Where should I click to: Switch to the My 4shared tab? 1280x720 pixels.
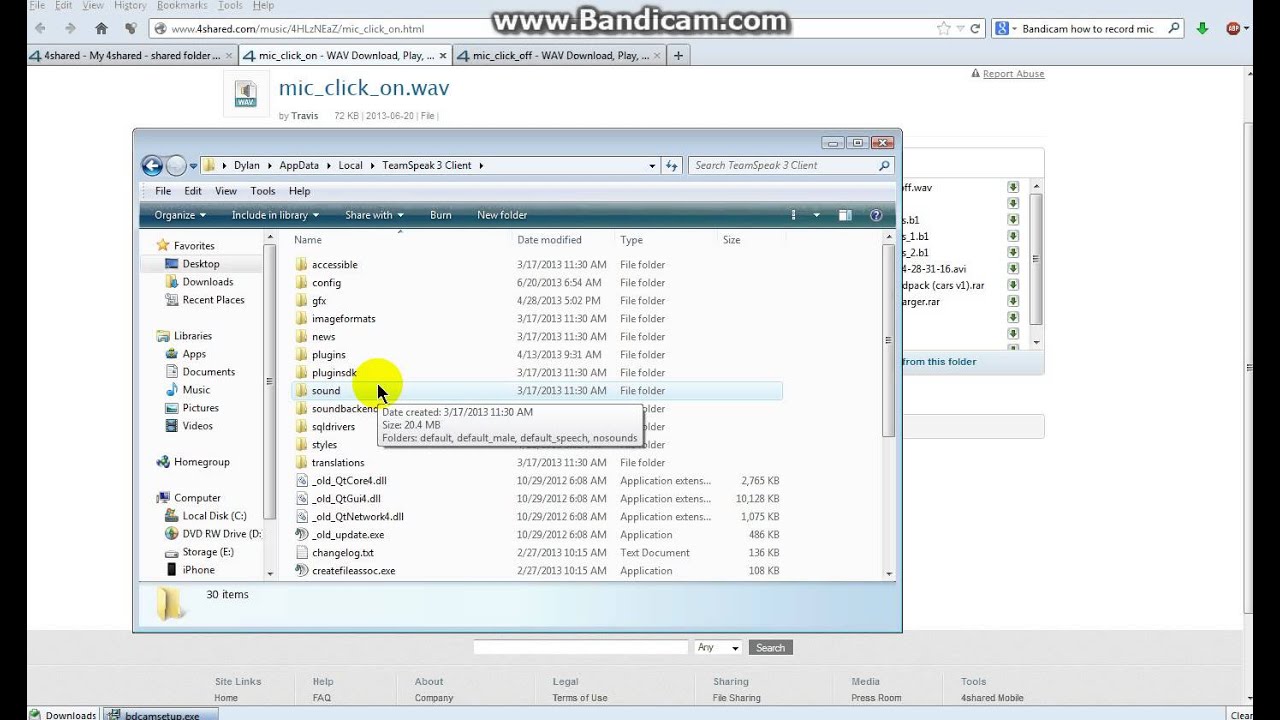[x=131, y=56]
